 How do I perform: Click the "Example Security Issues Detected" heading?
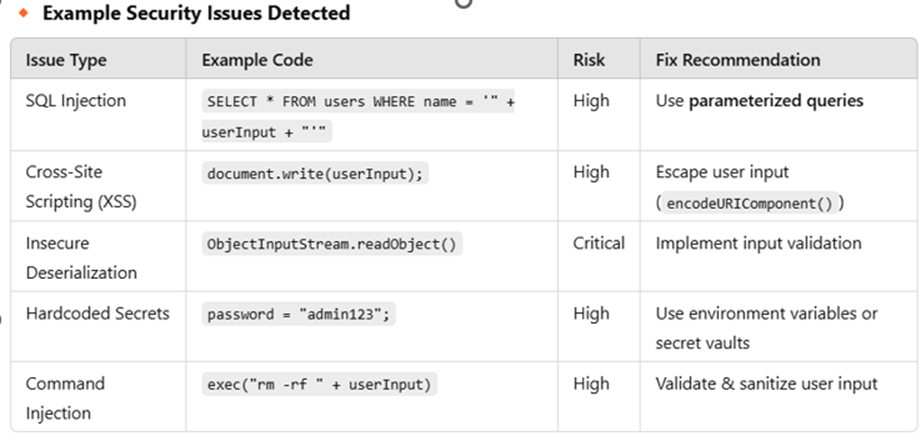click(x=196, y=13)
